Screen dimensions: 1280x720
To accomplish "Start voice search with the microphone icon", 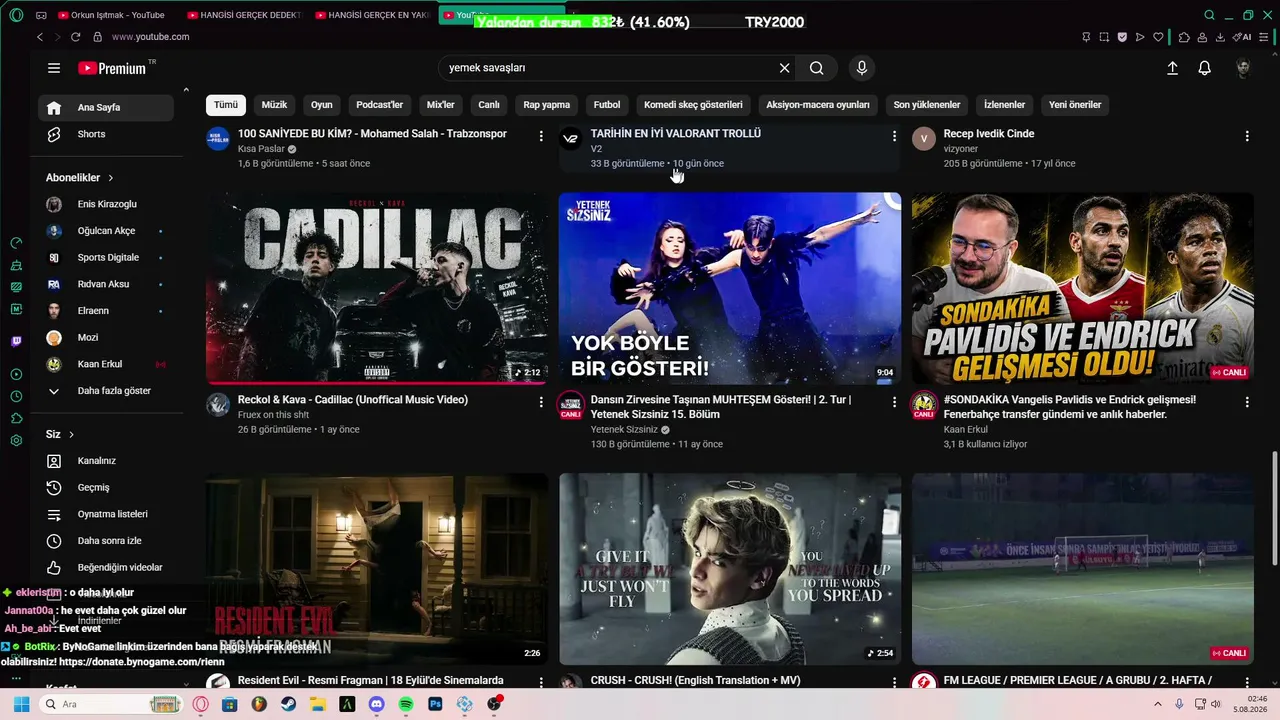I will pyautogui.click(x=861, y=68).
